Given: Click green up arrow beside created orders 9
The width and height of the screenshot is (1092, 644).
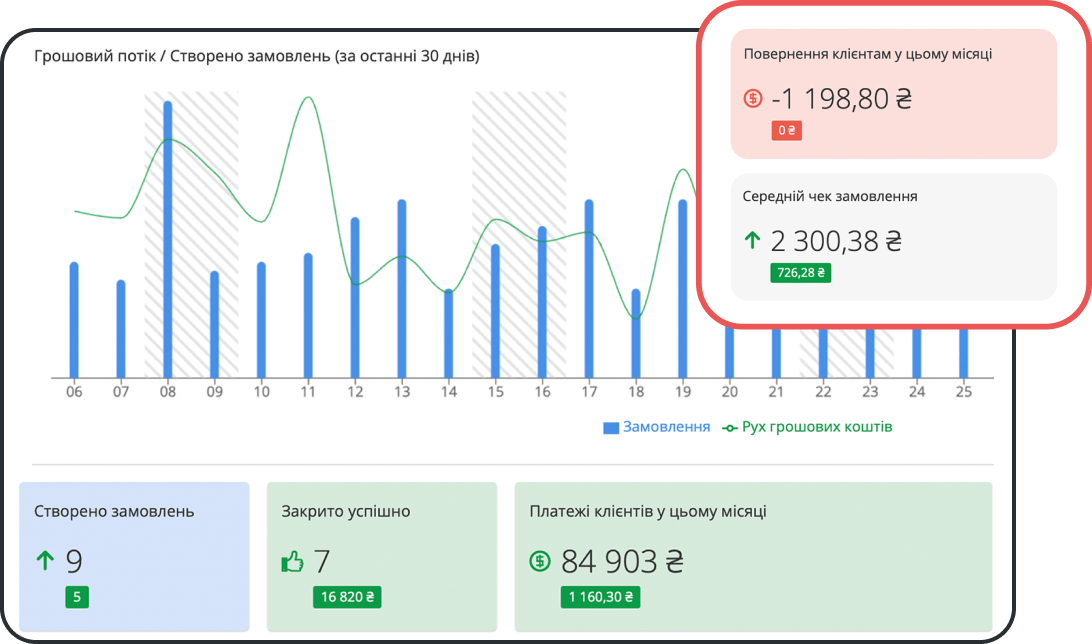Looking at the screenshot, I should (x=45, y=560).
